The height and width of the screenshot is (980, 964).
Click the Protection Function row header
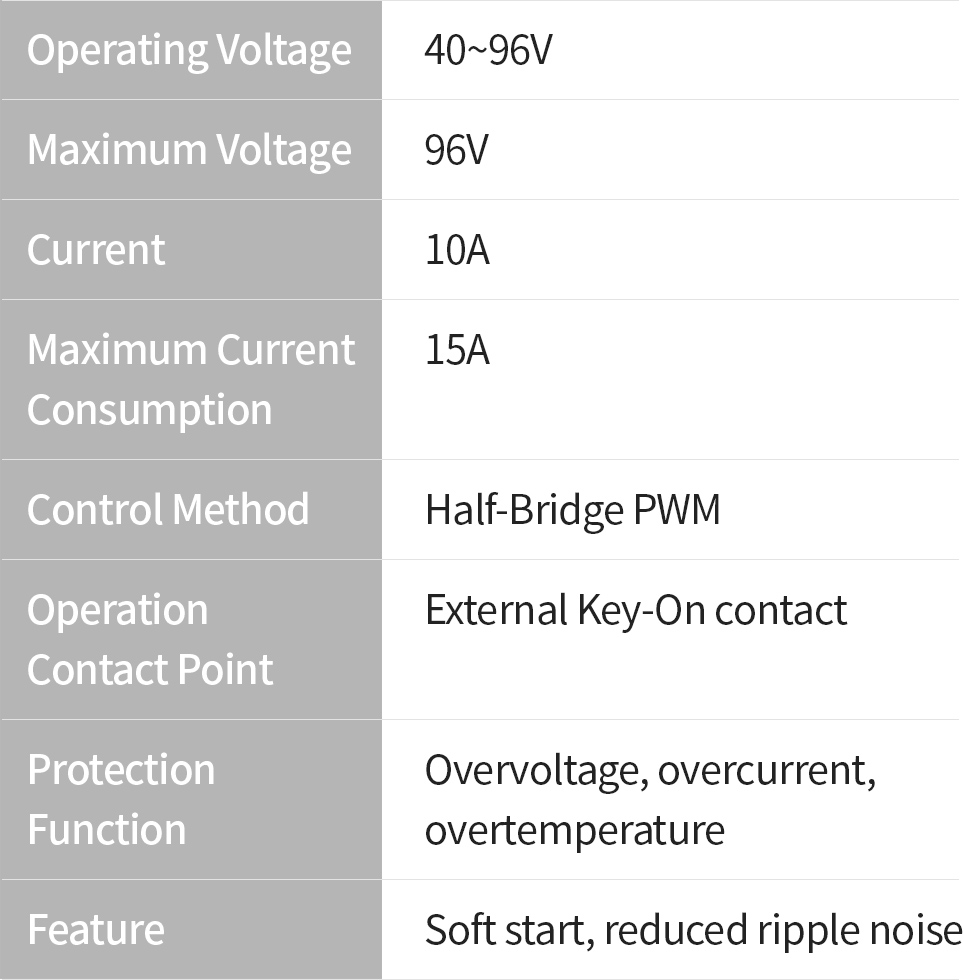121,799
